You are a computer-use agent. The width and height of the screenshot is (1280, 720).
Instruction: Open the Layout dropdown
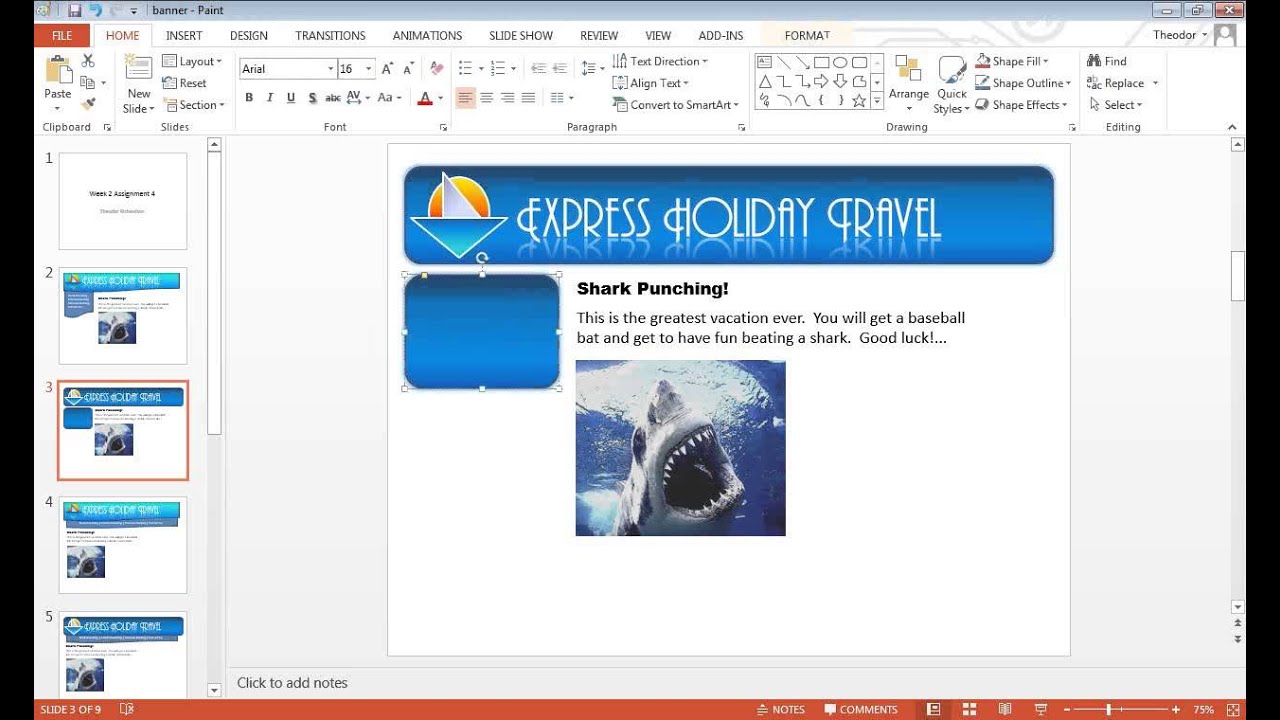(193, 61)
